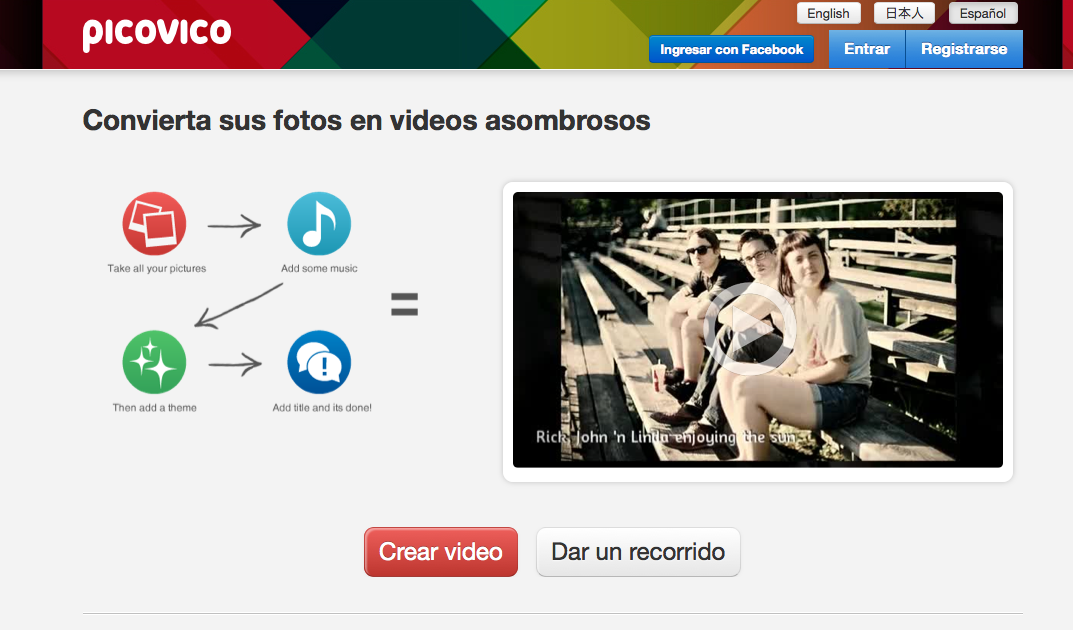The height and width of the screenshot is (630, 1073).
Task: Click the blue music note icon
Action: [x=318, y=224]
